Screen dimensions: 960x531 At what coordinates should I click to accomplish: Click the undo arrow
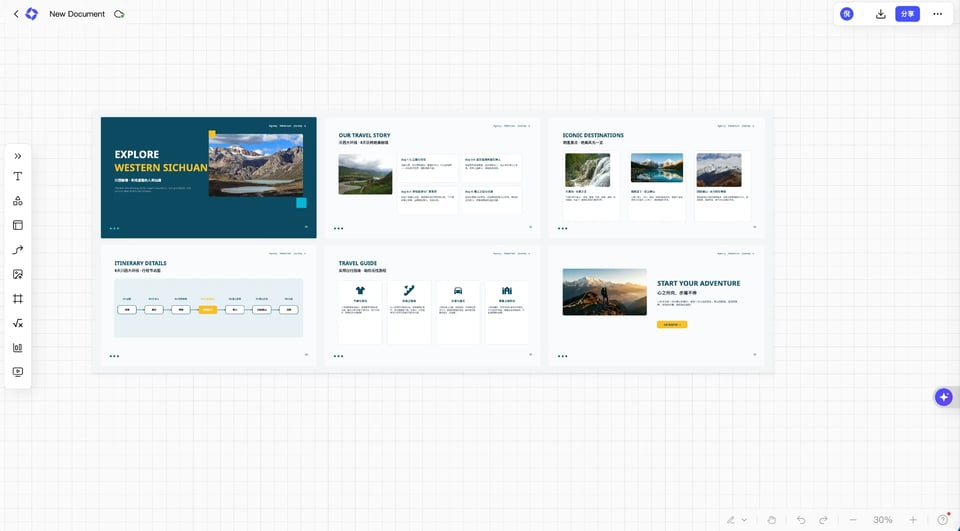pos(801,520)
